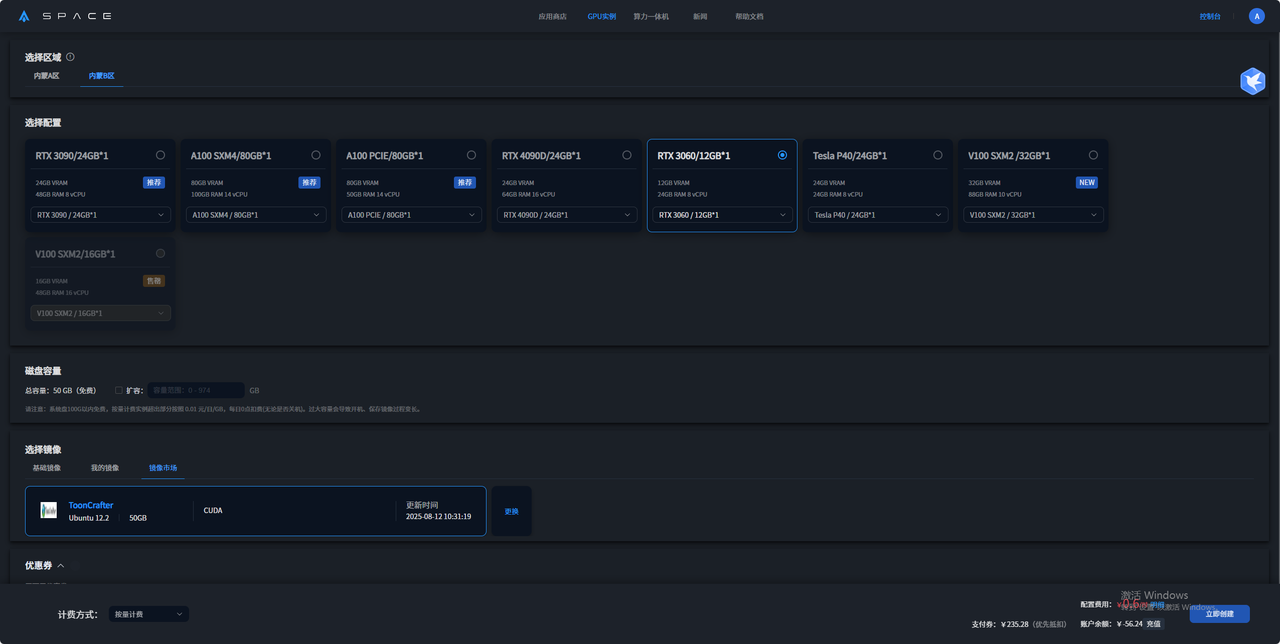Open the floating blue bird assistant icon

[1253, 81]
